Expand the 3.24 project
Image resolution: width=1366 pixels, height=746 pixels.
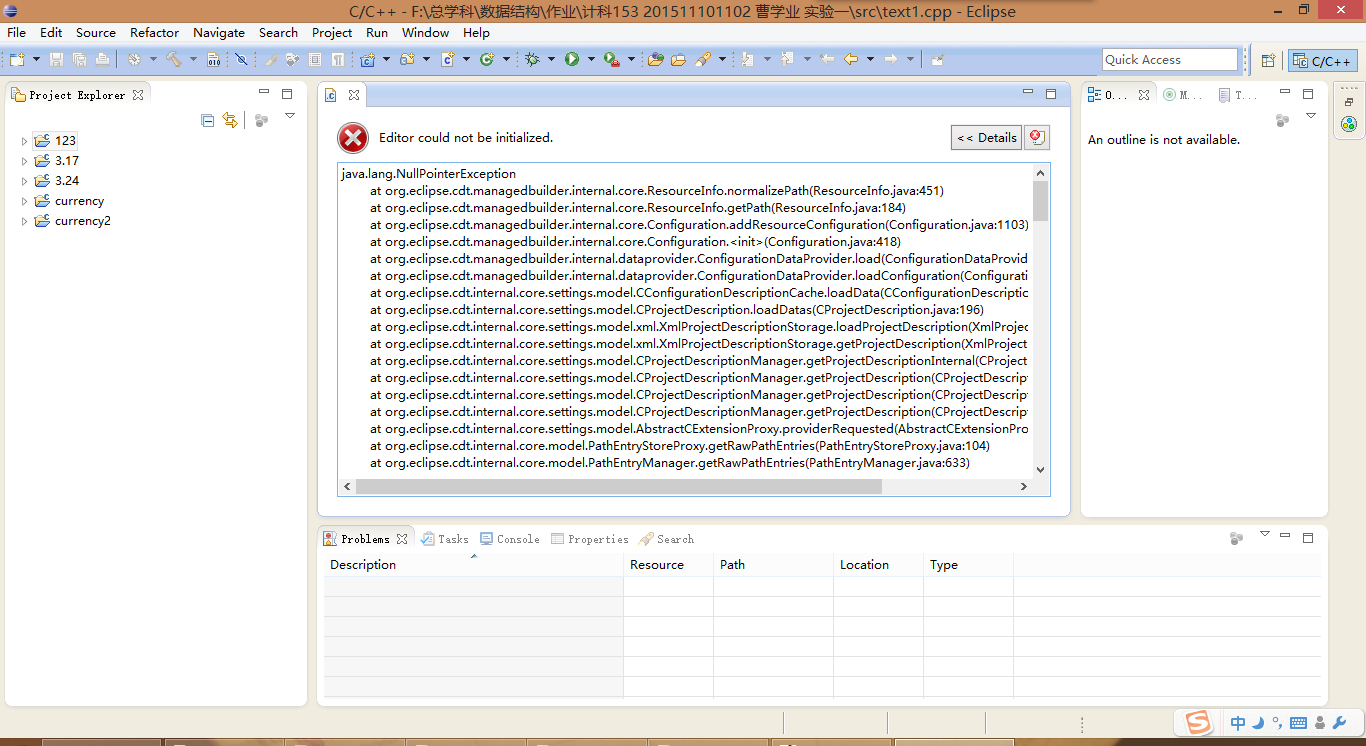coord(25,181)
